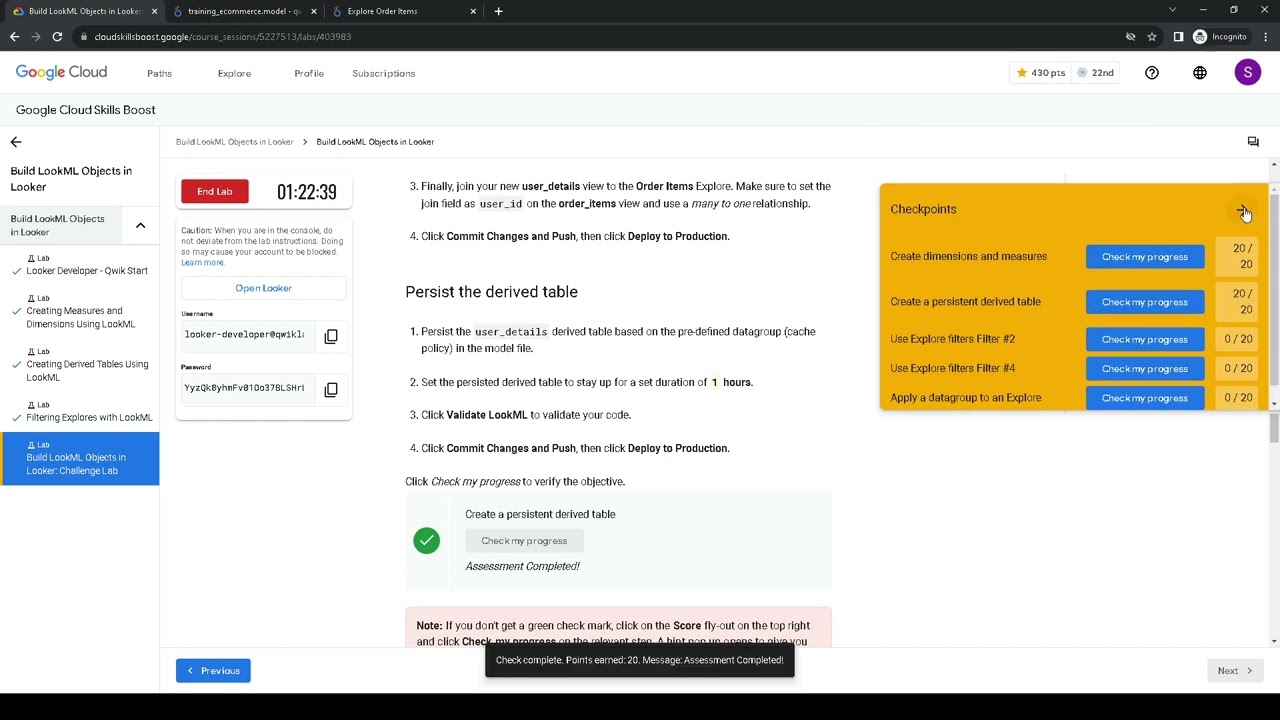The height and width of the screenshot is (720, 1280).
Task: Open the user avatar S menu
Action: click(x=1247, y=72)
